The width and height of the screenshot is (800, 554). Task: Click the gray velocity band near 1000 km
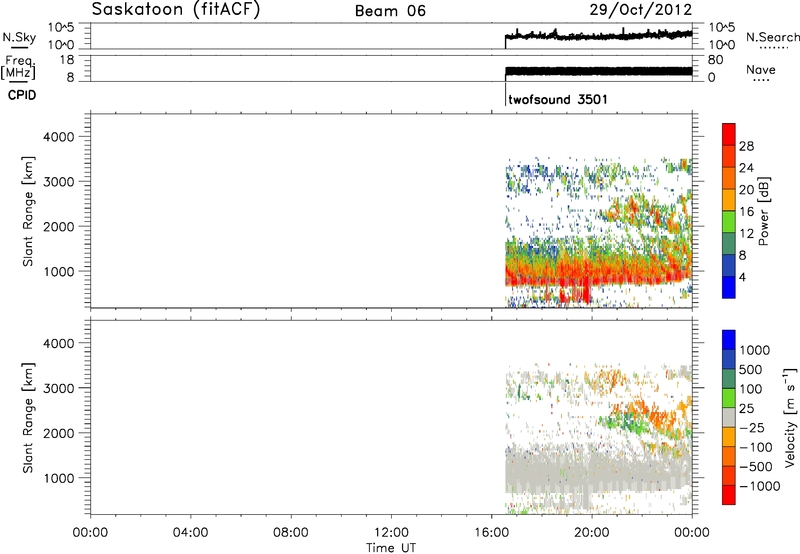(x=597, y=472)
